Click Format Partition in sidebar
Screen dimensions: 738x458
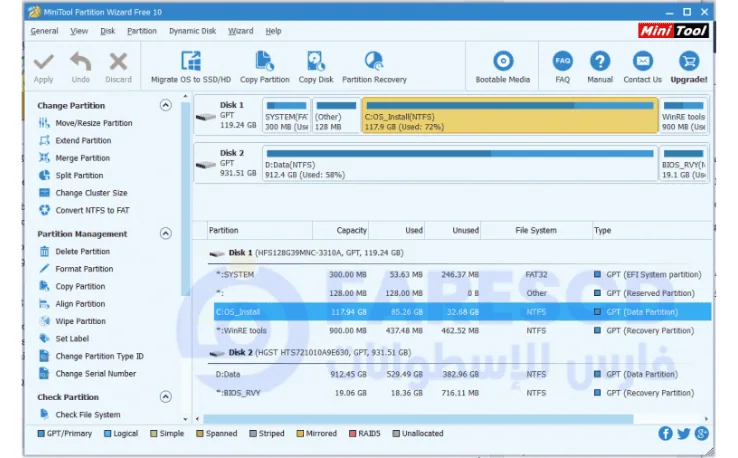pyautogui.click(x=84, y=269)
